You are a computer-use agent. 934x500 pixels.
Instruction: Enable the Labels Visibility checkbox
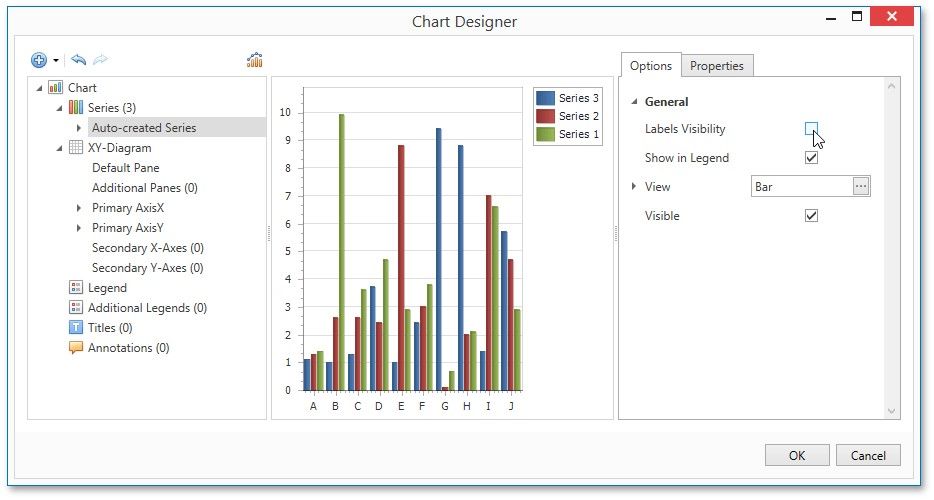point(811,129)
